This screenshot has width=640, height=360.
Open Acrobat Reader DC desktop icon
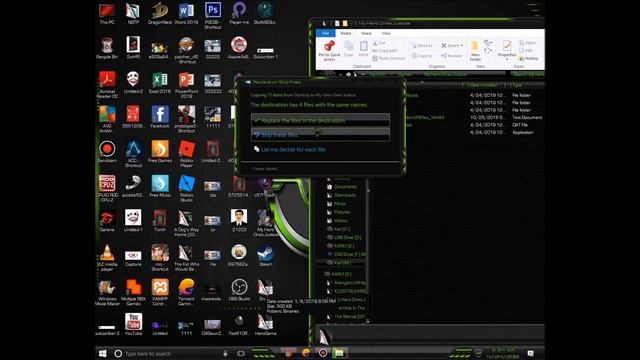point(107,84)
